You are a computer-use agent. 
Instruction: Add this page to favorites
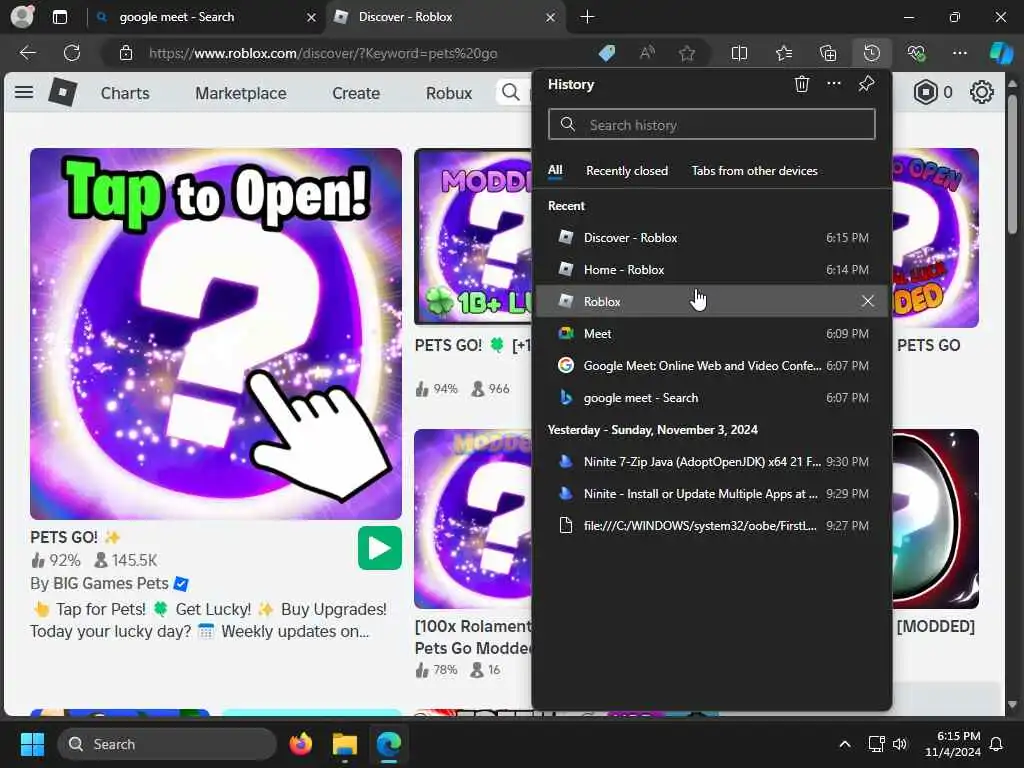point(686,53)
